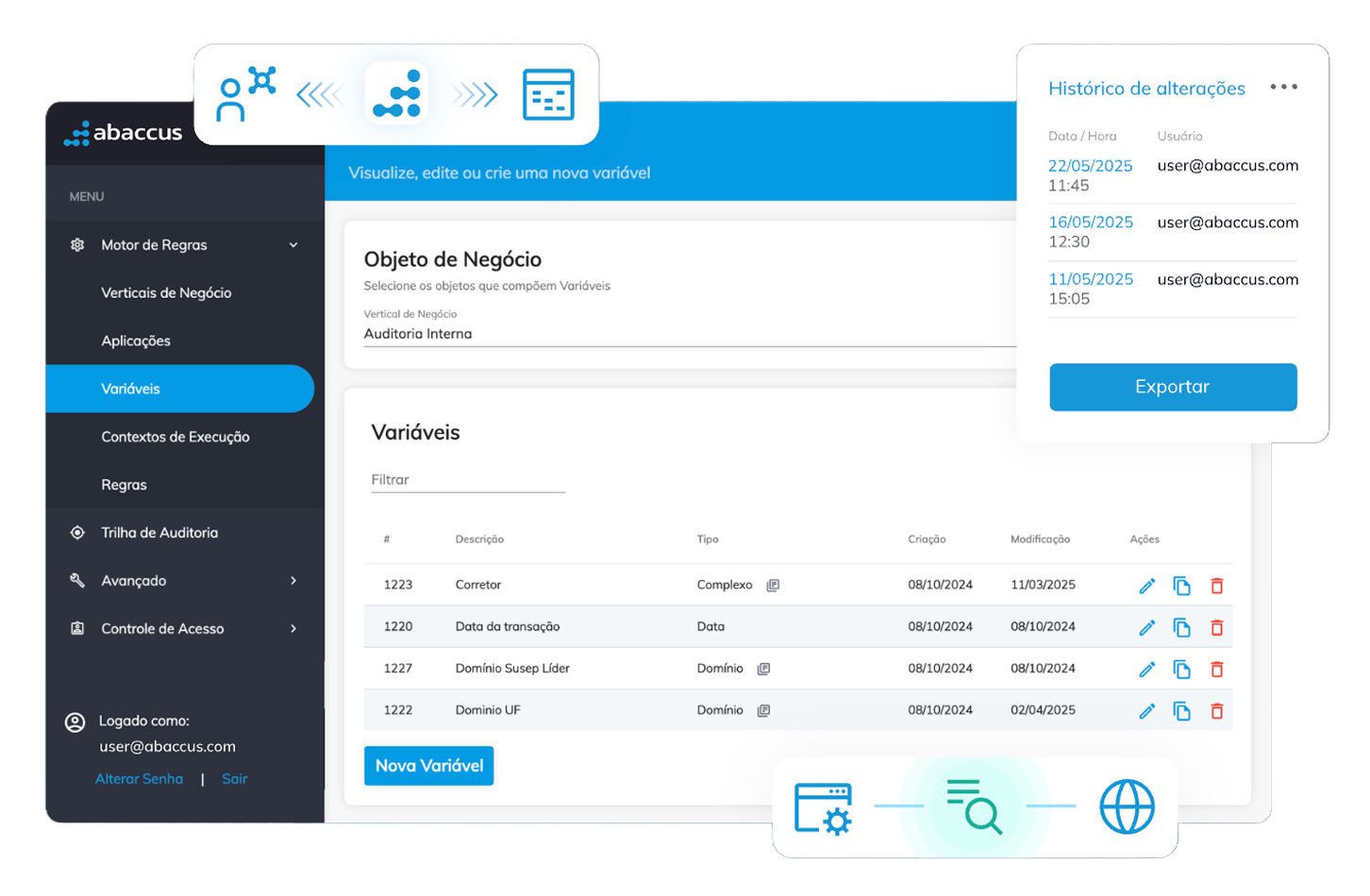Screen dimensions: 1370x896
Task: Click the abaccus logo in the sidebar
Action: click(123, 133)
